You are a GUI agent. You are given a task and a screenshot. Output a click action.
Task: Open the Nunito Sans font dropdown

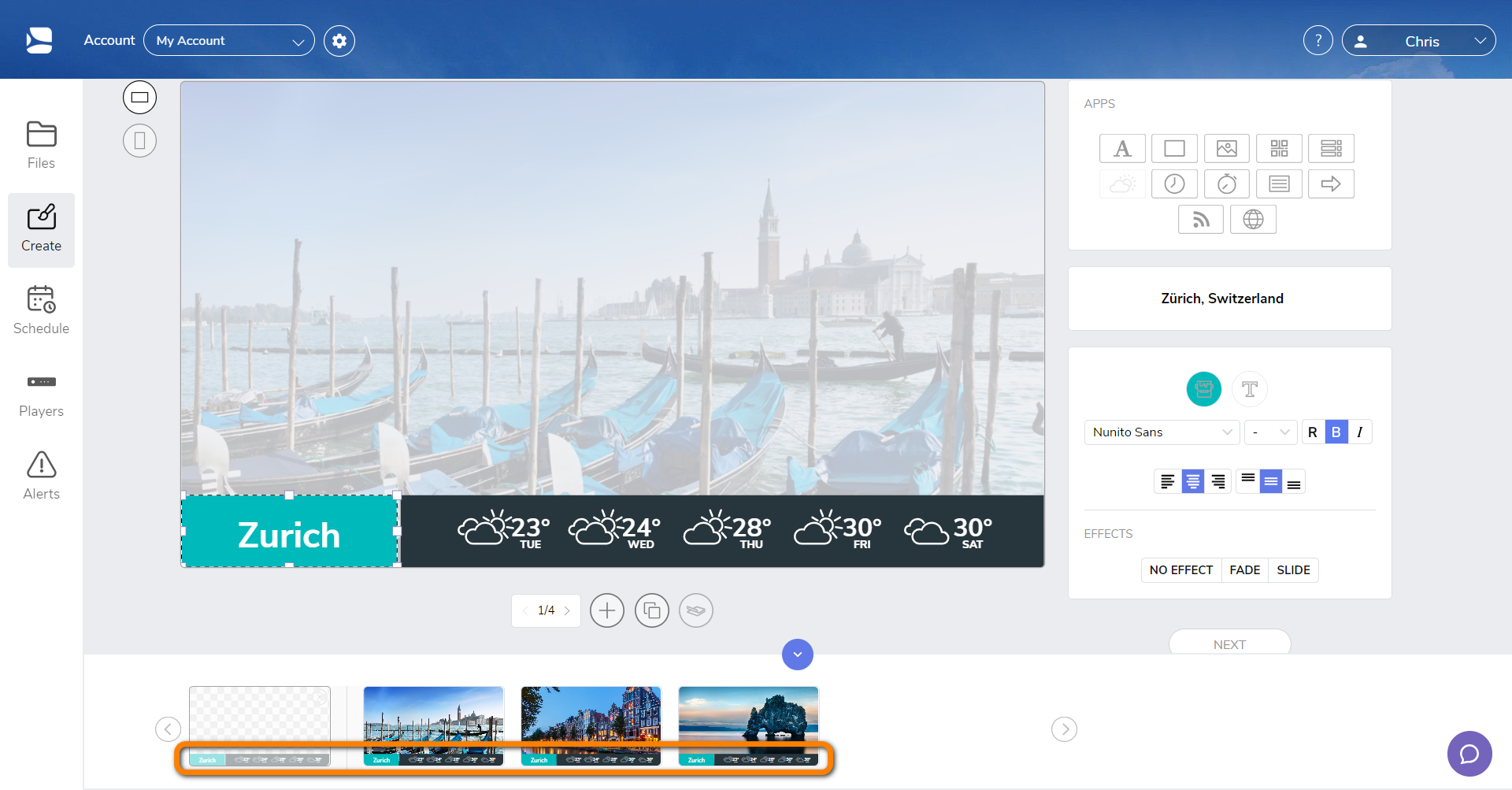click(x=1162, y=432)
